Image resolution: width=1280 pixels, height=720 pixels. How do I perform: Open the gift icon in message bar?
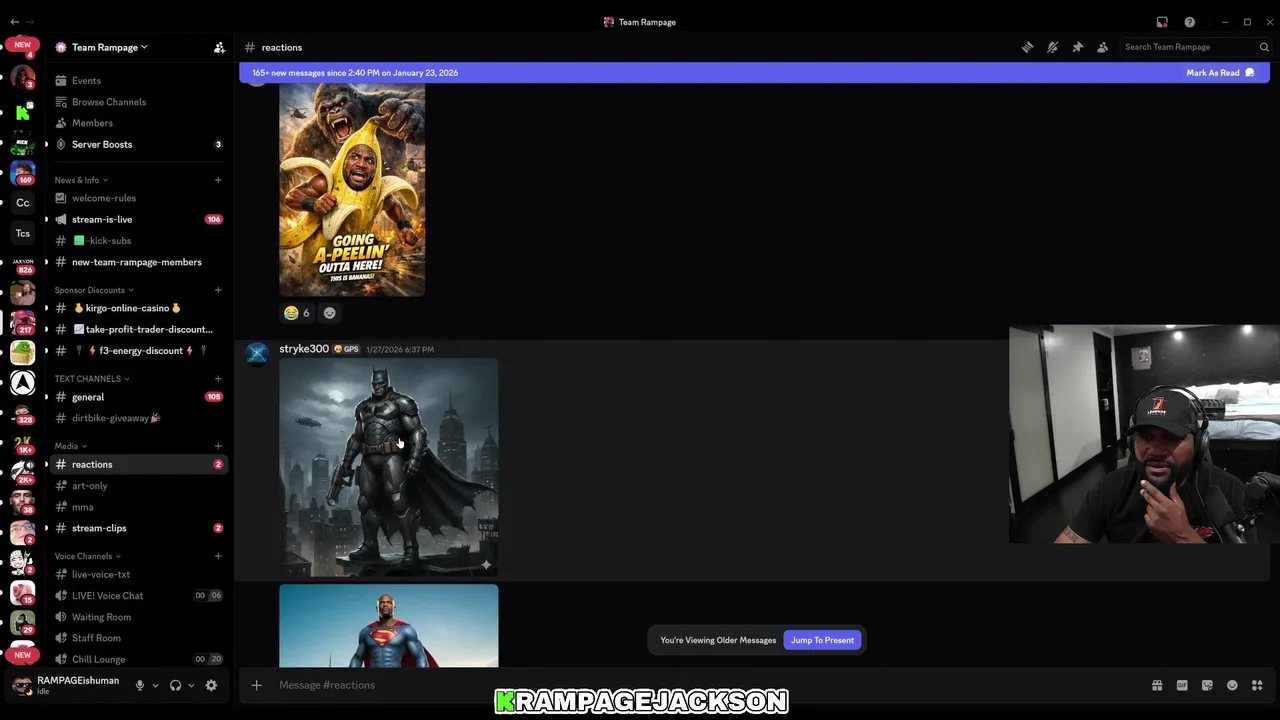pos(1157,685)
